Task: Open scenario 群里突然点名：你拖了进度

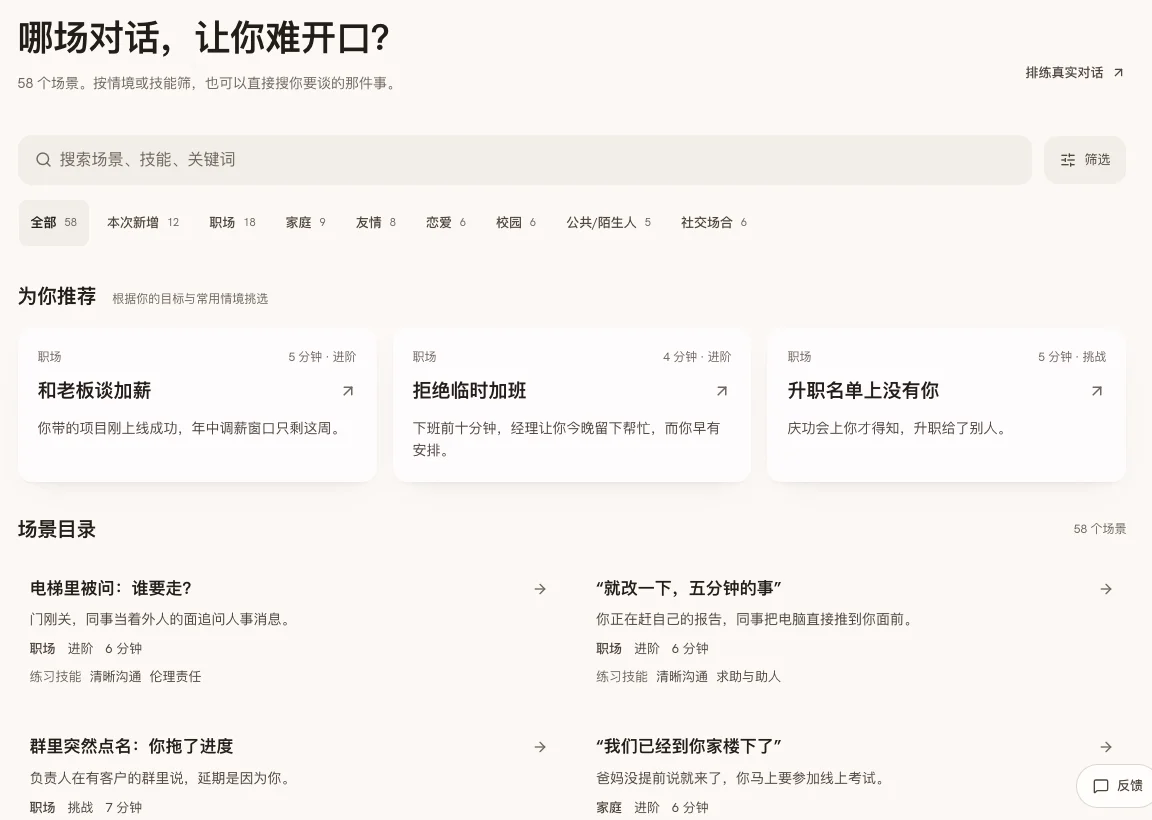Action: click(132, 747)
